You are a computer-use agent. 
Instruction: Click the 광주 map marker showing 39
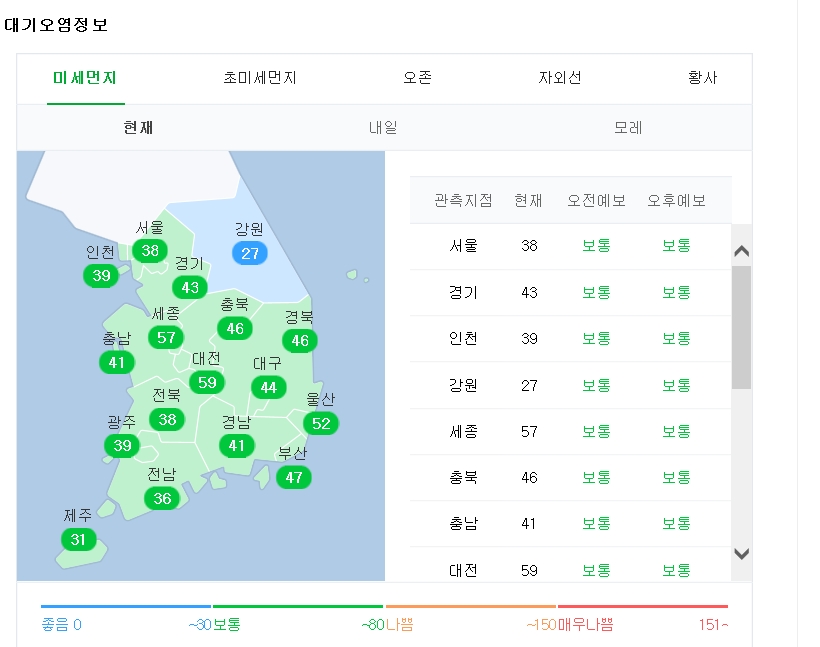(x=122, y=446)
